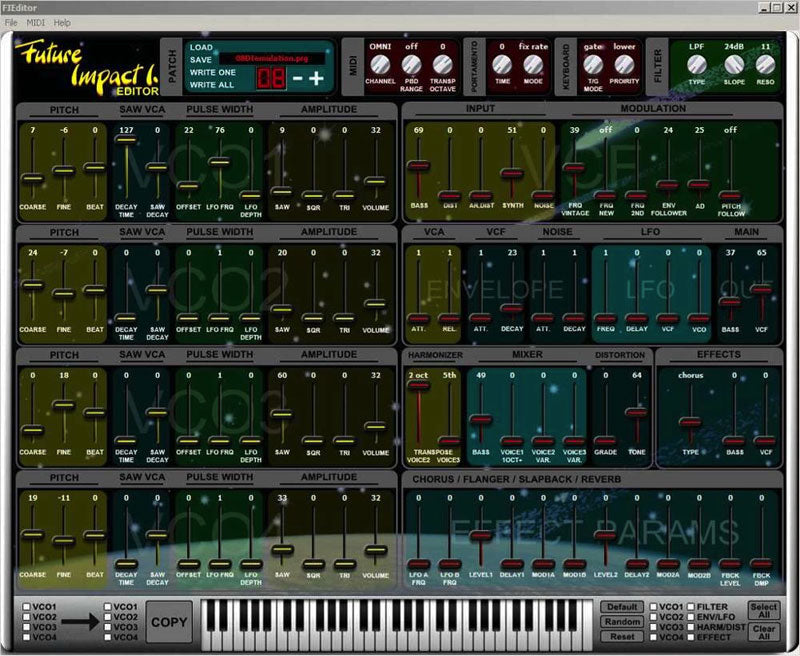Check copy-source VCO3 left of the arrow

point(26,627)
